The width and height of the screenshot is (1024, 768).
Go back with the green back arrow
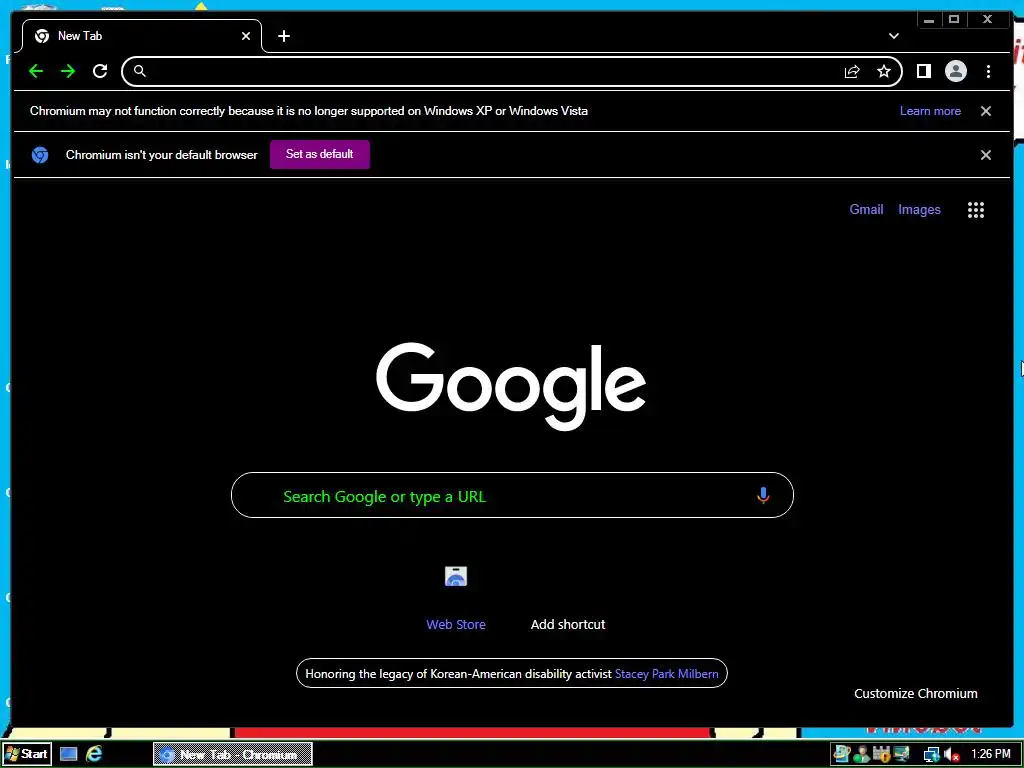36,71
